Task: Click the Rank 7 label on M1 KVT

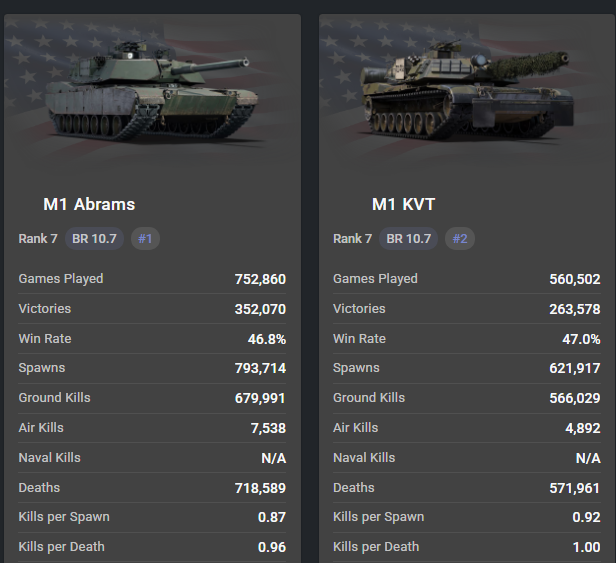Action: click(x=352, y=239)
